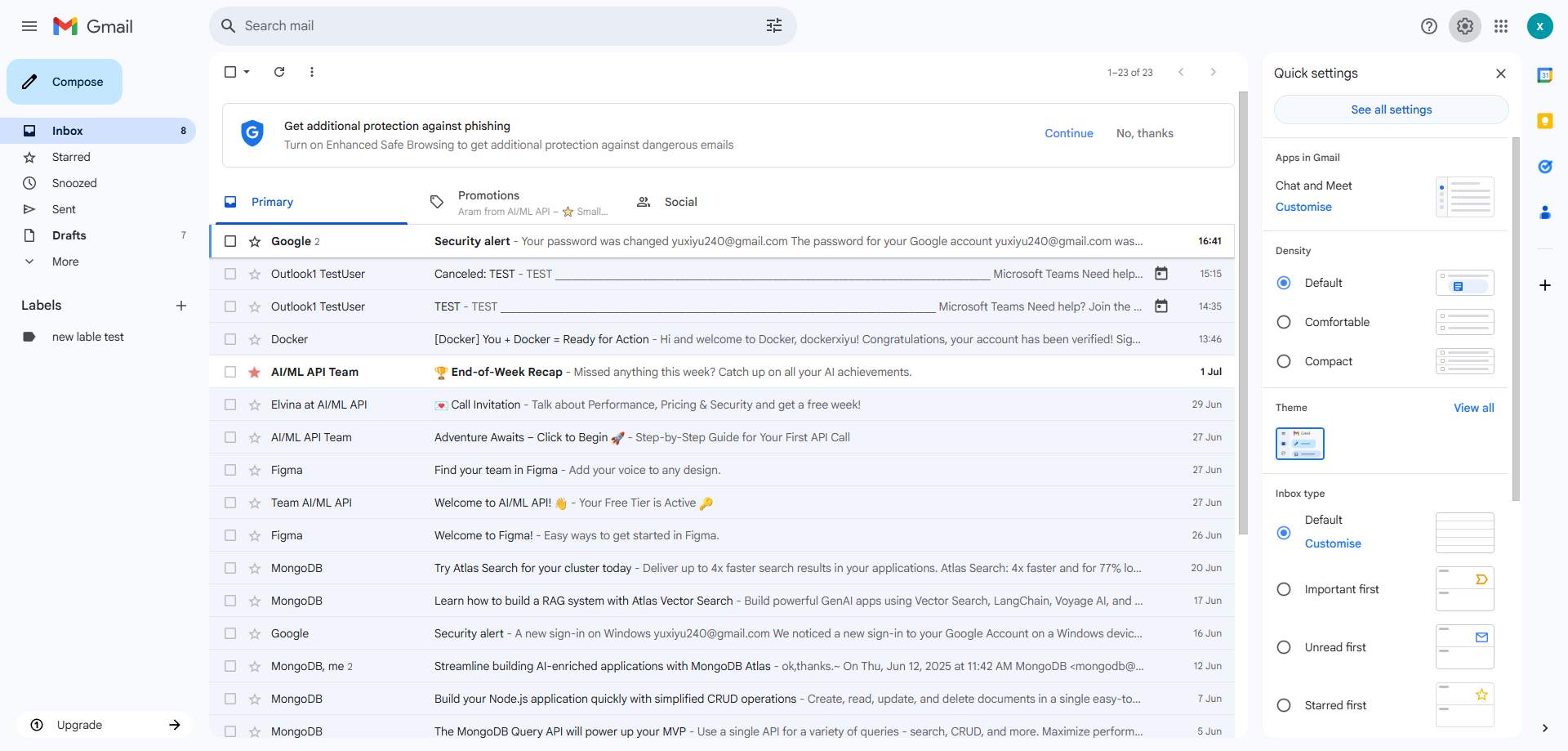Click Continue on phishing protection banner
The width and height of the screenshot is (1568, 751).
(x=1069, y=133)
